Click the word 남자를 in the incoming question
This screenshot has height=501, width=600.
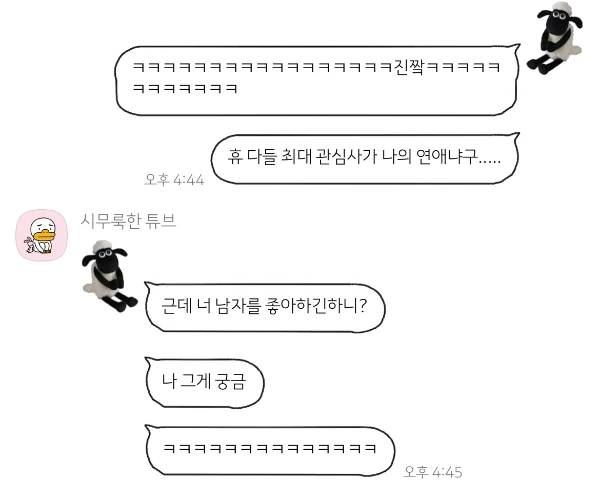click(238, 306)
